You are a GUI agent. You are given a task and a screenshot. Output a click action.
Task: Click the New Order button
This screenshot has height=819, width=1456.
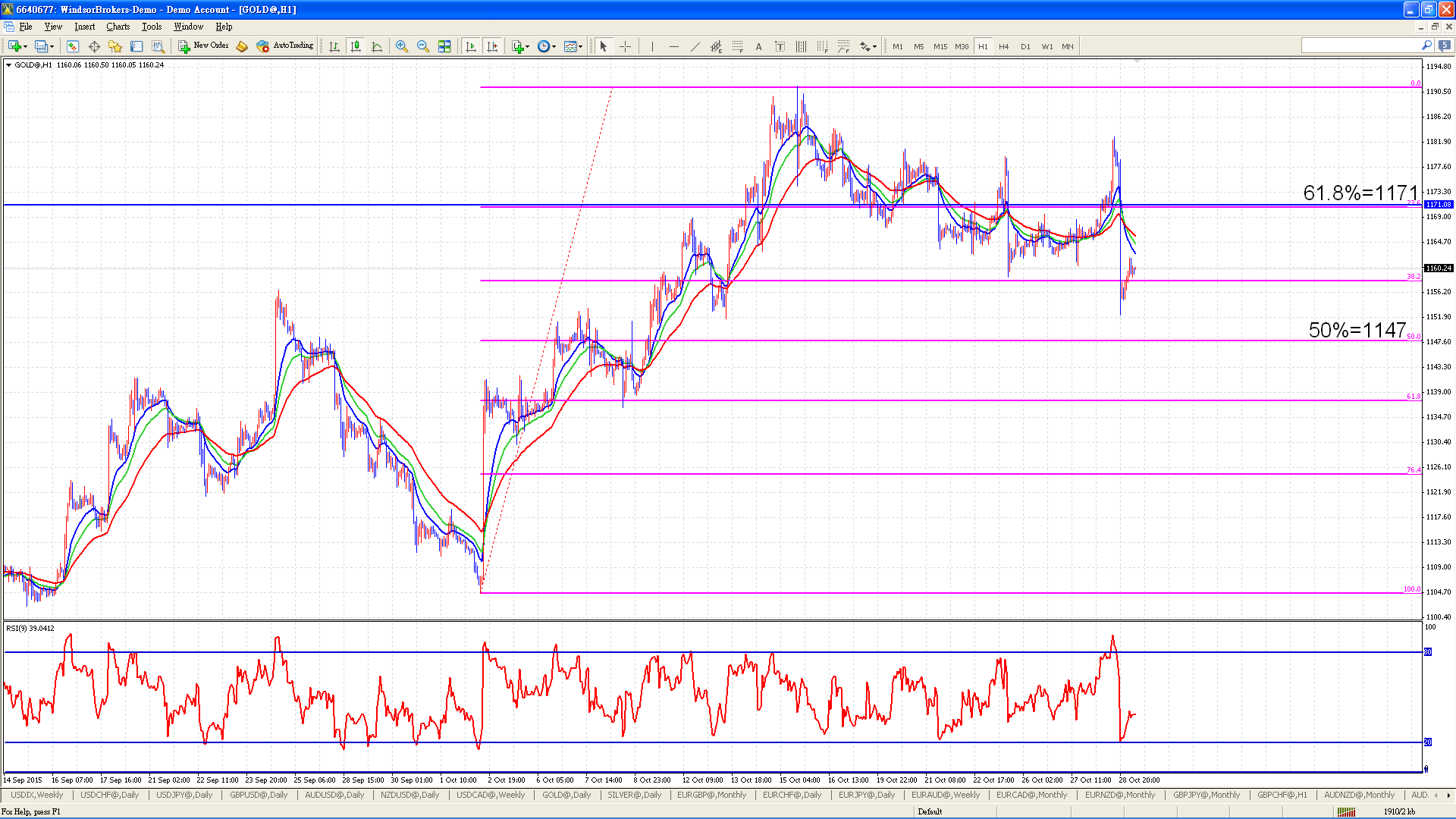tap(203, 45)
